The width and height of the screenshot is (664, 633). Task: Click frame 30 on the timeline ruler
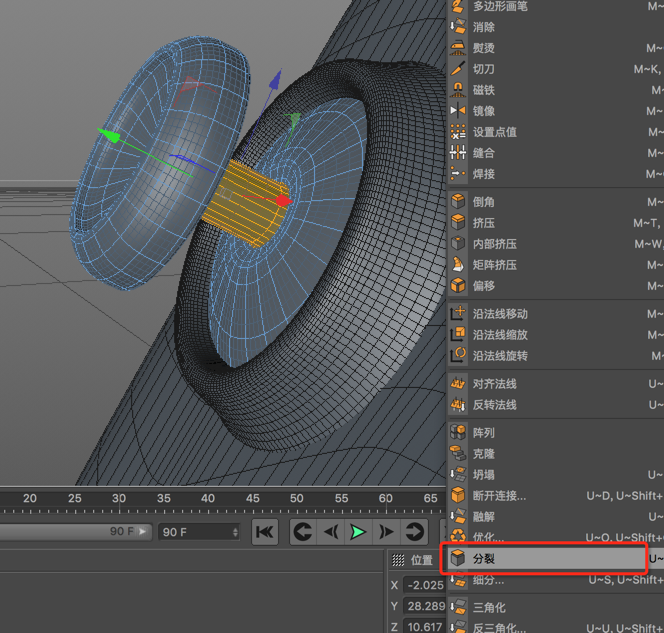(119, 498)
